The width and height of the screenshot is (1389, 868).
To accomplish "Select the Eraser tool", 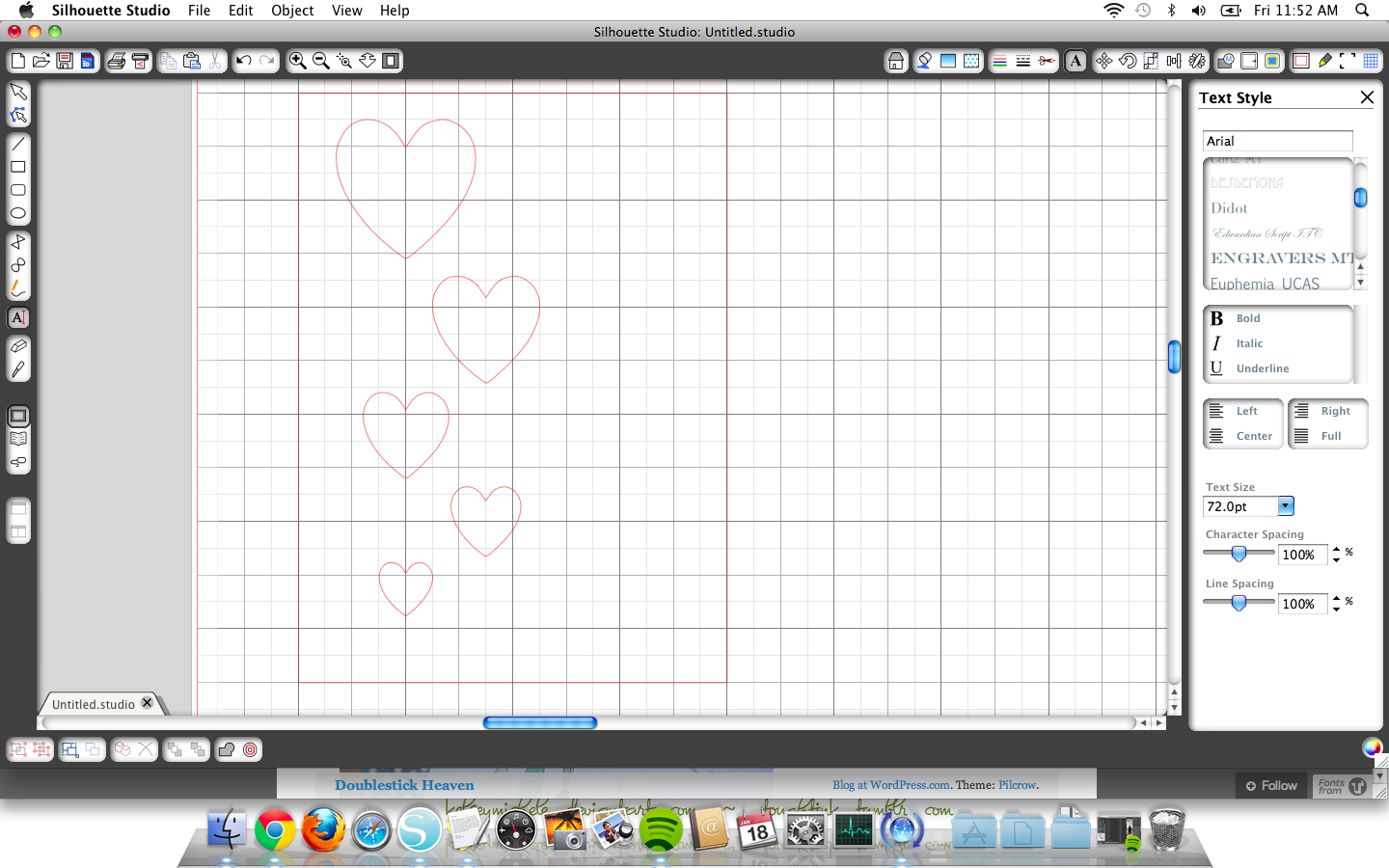I will point(18,344).
